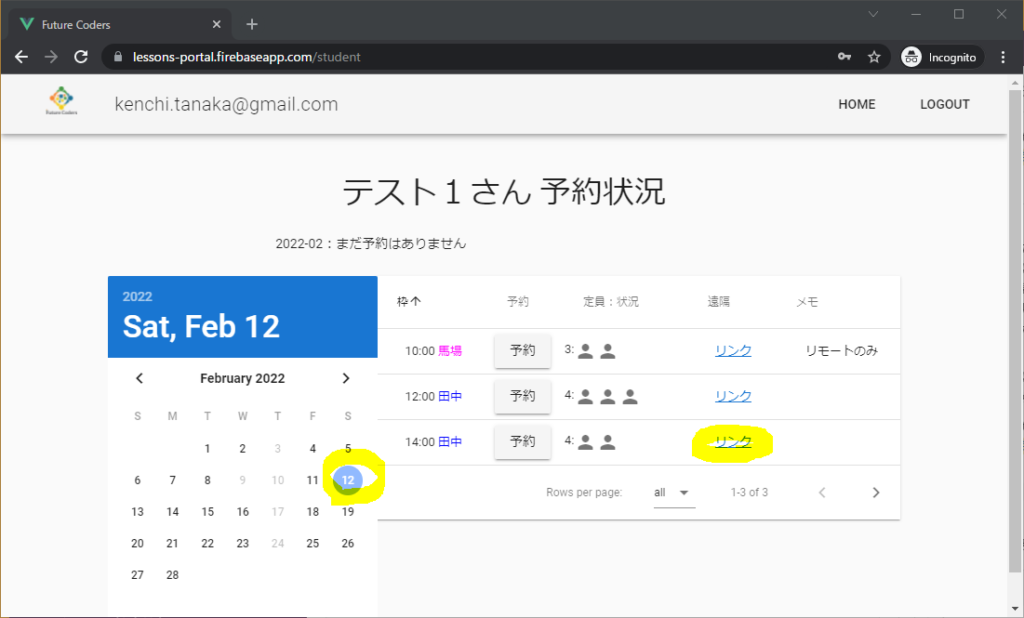Go to HOME in the navbar
Screen dimensions: 1024x618
coord(857,104)
